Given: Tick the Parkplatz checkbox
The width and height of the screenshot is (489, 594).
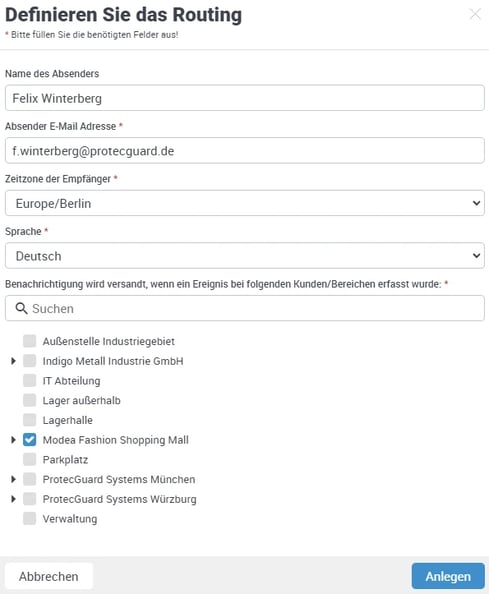Looking at the screenshot, I should 30,460.
